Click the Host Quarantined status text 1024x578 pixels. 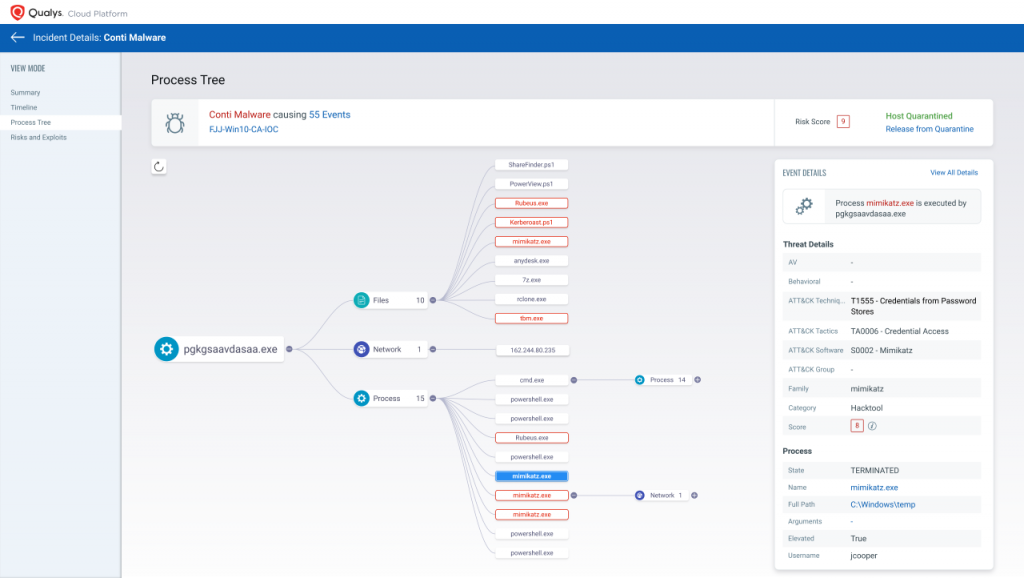tap(918, 116)
